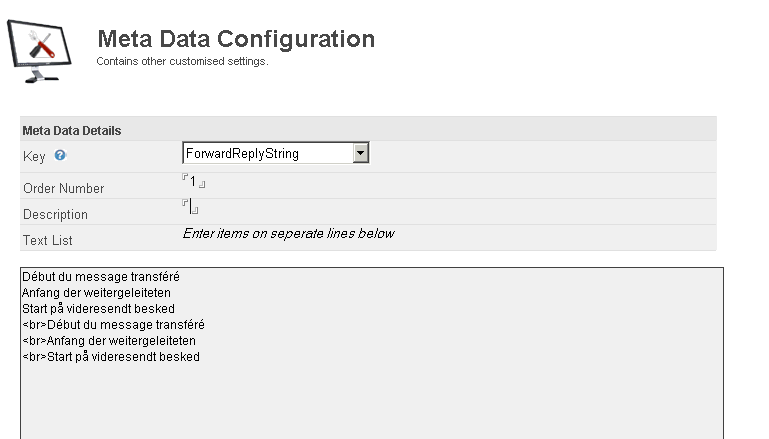Open the blue help icon beside Key
This screenshot has height=439, width=769.
click(x=60, y=155)
